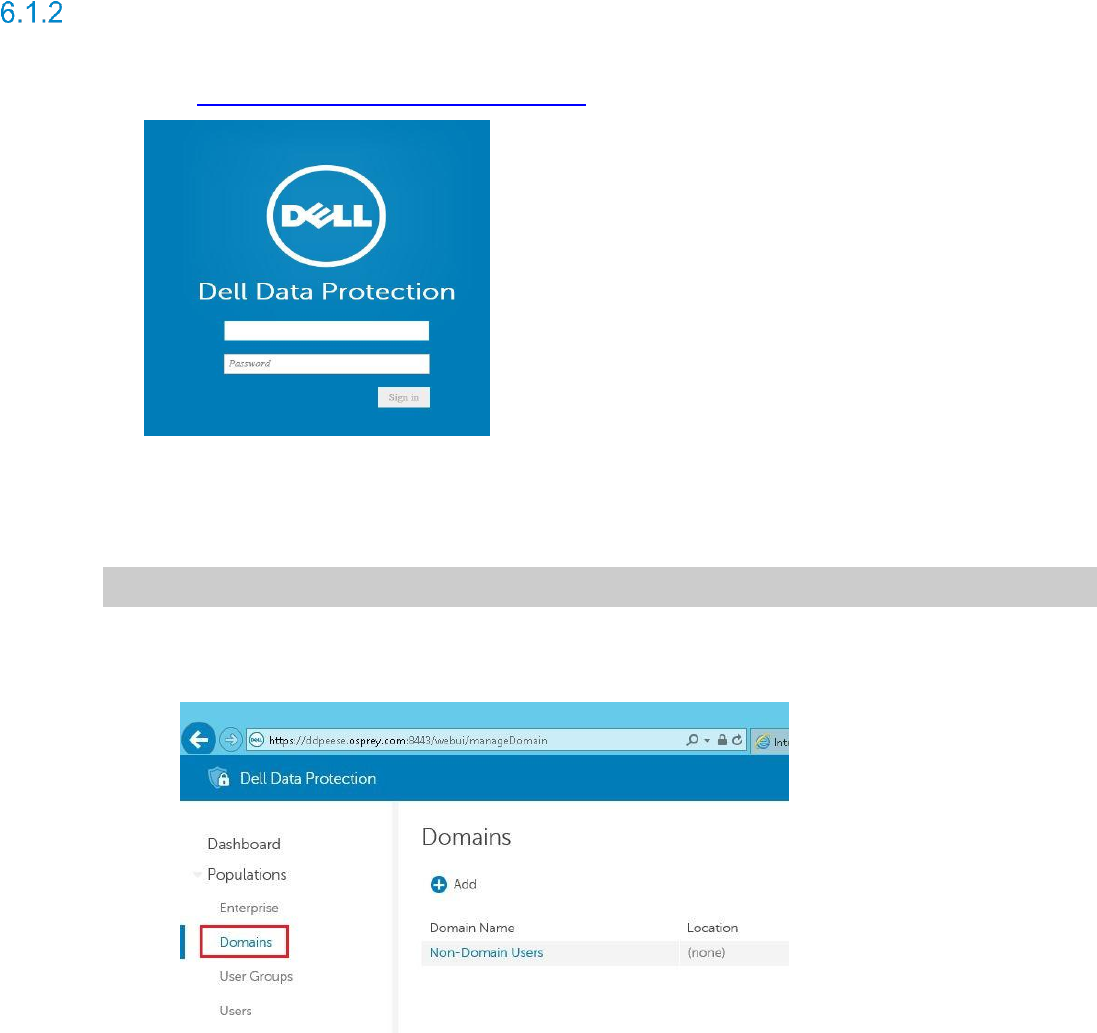Click the Domain Name column header
This screenshot has height=1033, width=1097.
pos(472,927)
